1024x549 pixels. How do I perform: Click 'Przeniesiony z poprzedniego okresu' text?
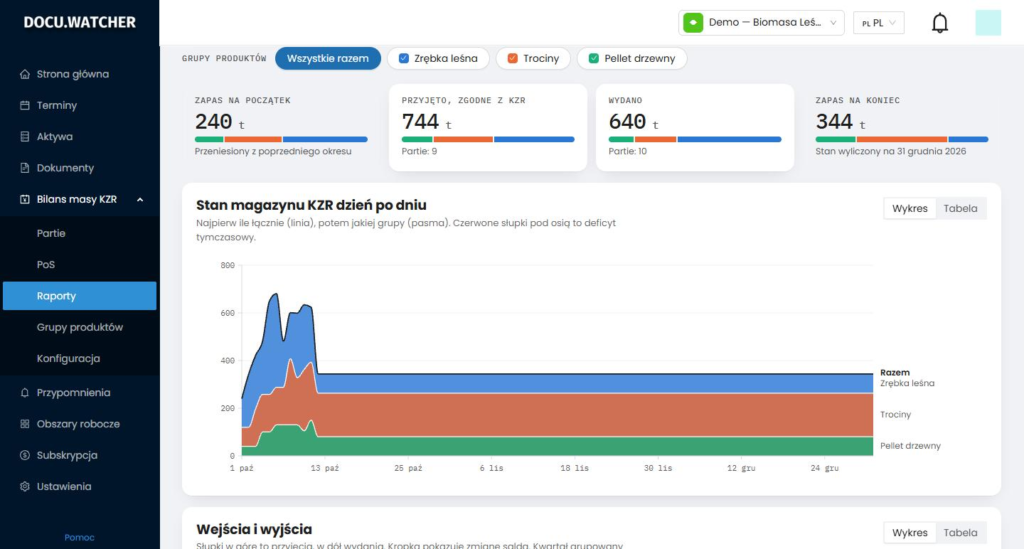tap(273, 151)
